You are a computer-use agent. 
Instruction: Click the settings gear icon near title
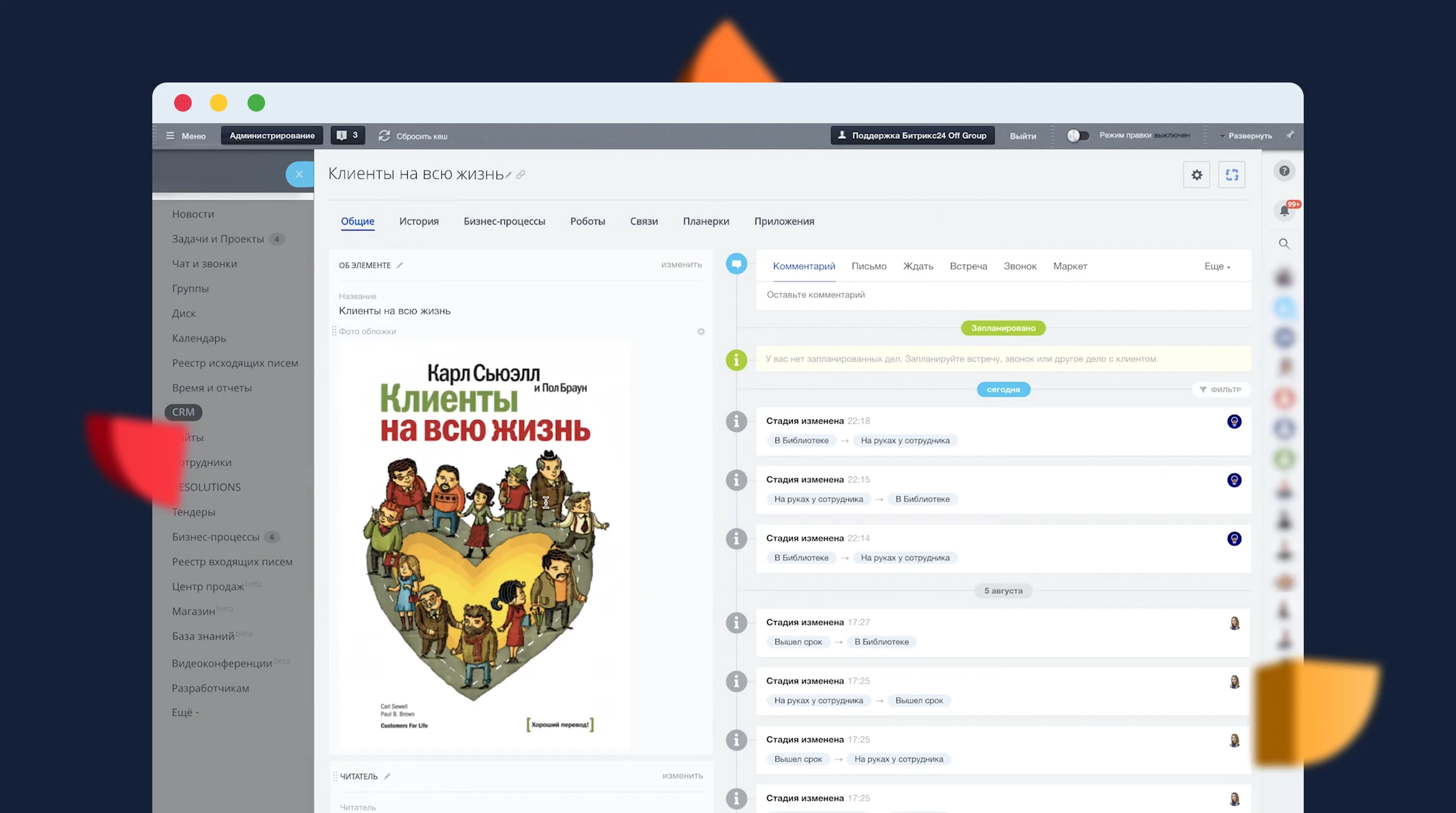(x=1196, y=175)
